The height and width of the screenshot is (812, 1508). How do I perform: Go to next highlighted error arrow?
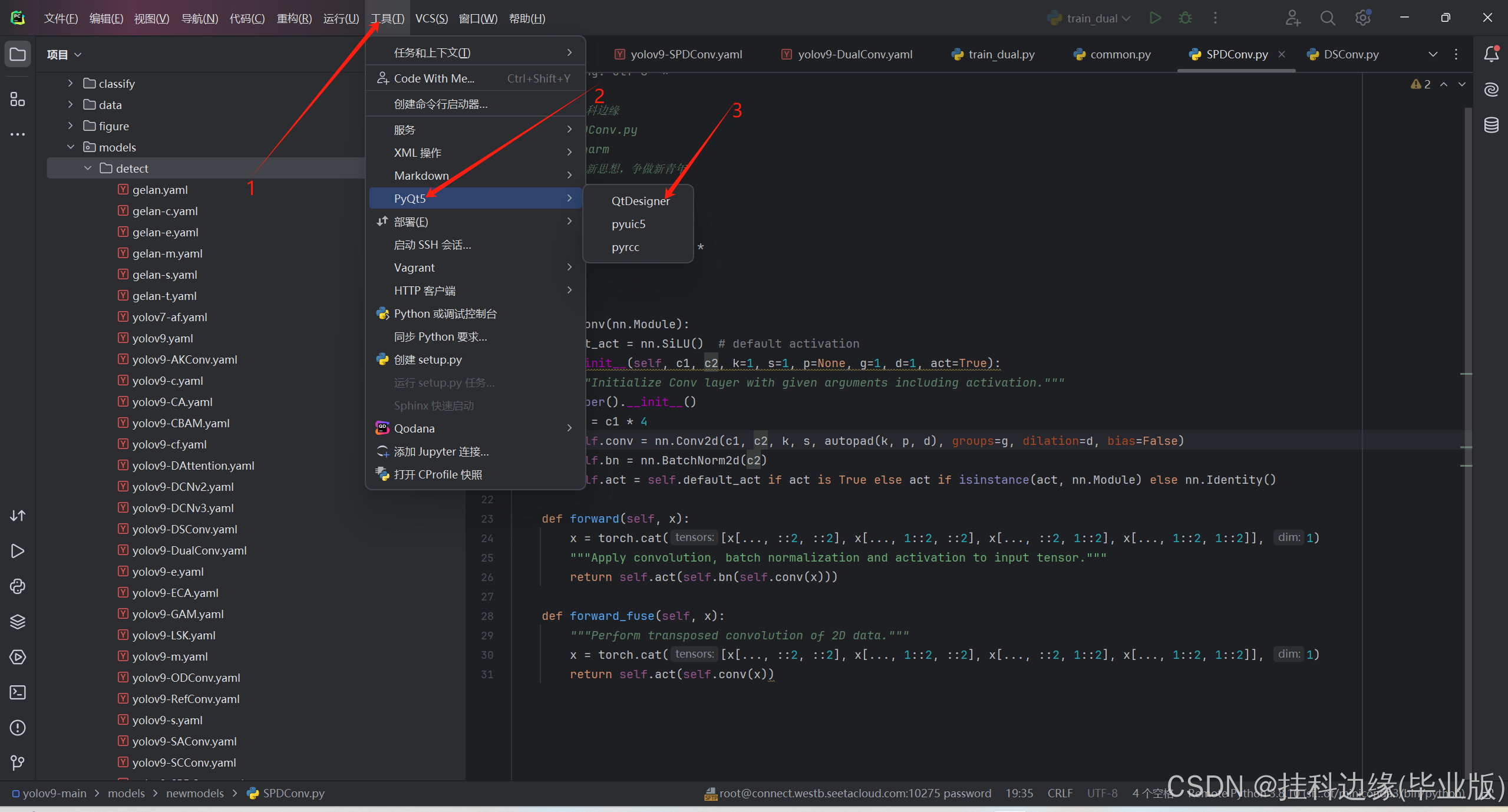point(1462,84)
